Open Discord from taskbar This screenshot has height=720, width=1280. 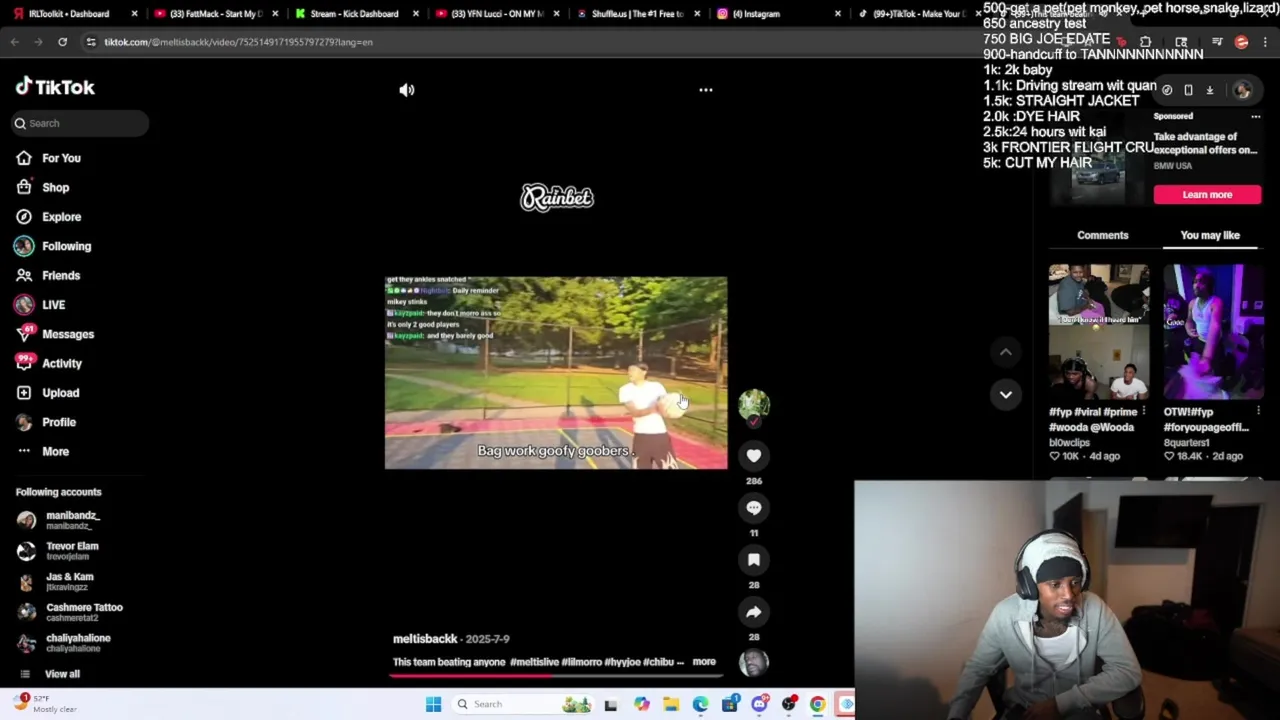(760, 704)
